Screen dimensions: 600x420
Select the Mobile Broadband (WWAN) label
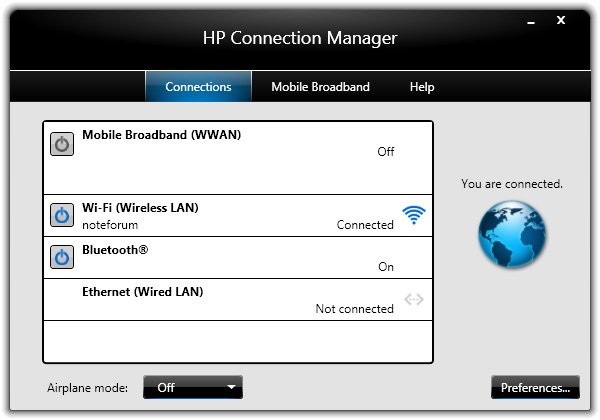pos(161,135)
